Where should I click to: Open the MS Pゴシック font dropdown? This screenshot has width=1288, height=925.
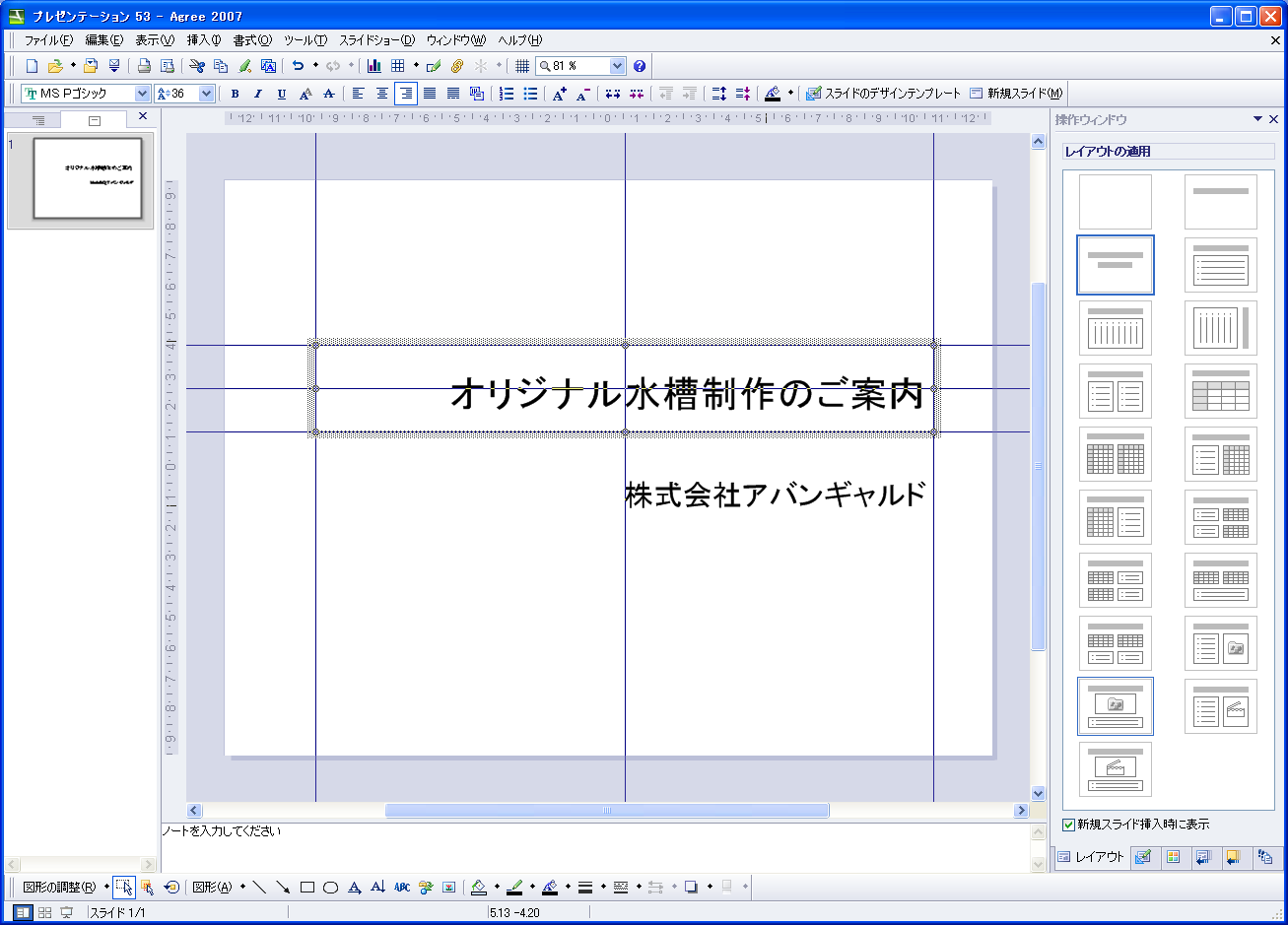[142, 94]
